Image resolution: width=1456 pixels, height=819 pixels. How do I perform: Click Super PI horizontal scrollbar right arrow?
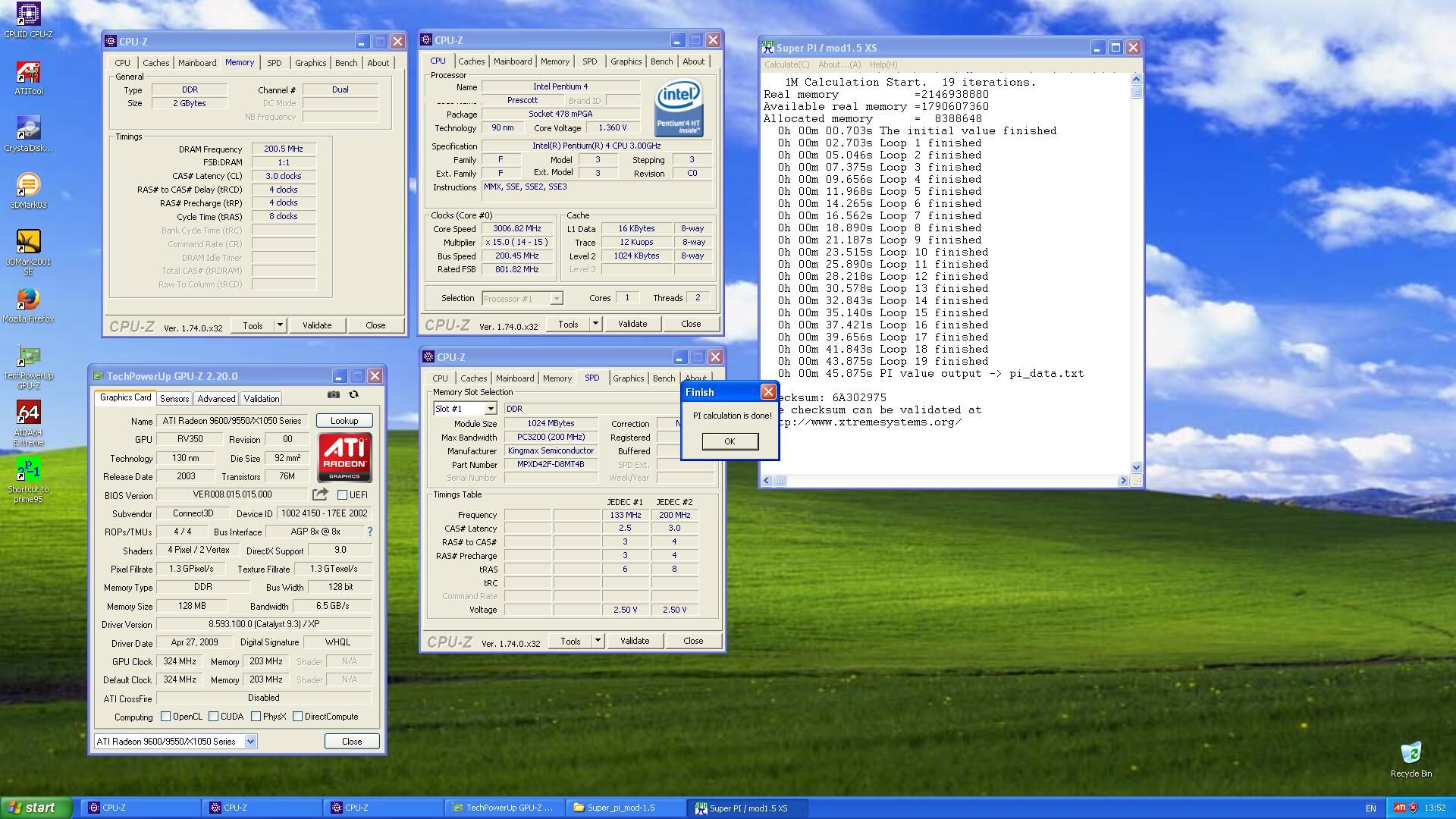pyautogui.click(x=1123, y=481)
